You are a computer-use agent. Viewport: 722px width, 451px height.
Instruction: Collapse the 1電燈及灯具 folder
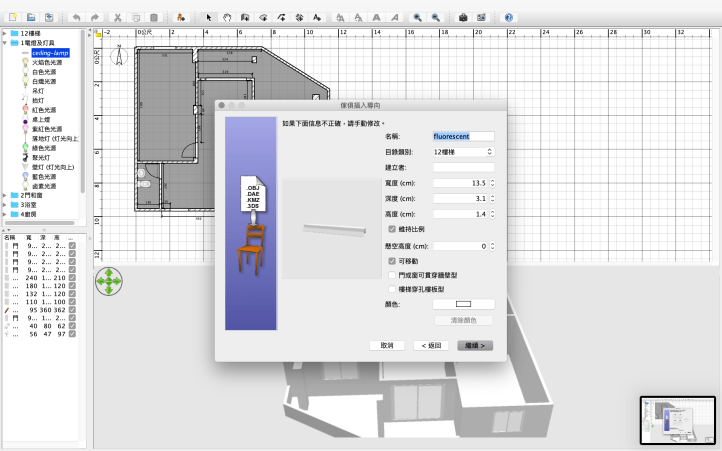[4, 43]
